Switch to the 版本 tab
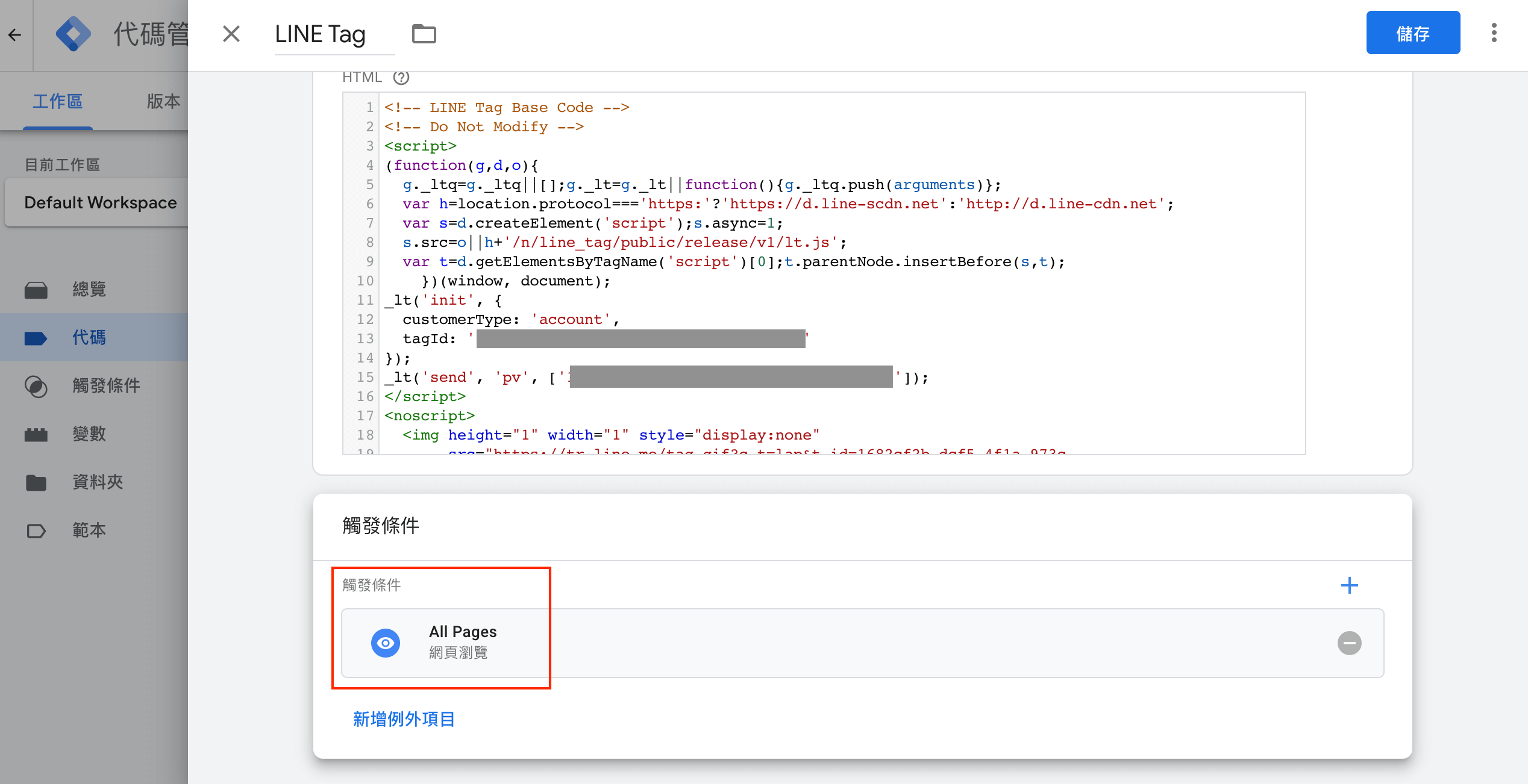This screenshot has width=1528, height=784. coord(163,101)
